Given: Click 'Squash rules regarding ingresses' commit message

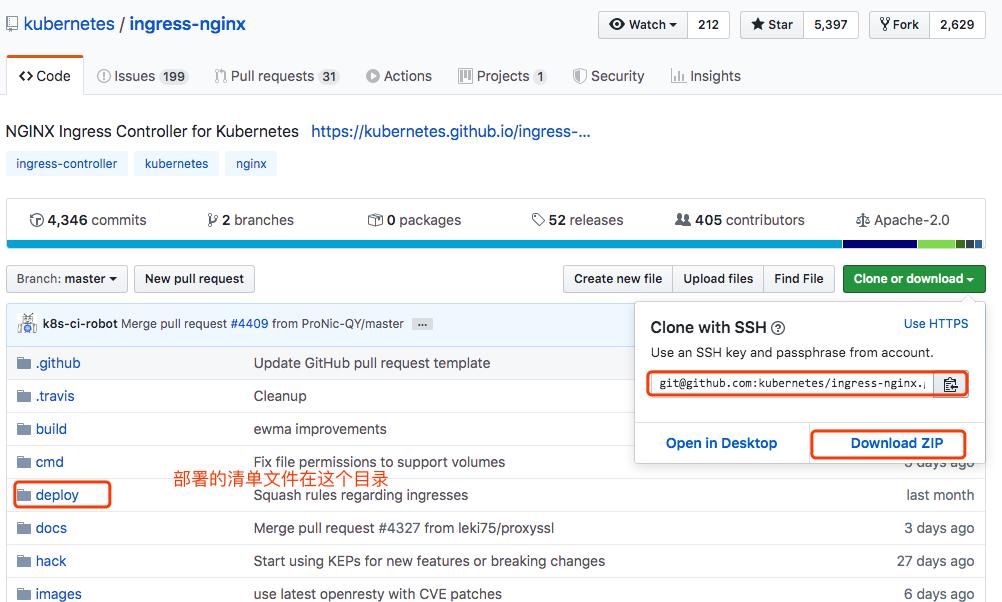Looking at the screenshot, I should (360, 495).
